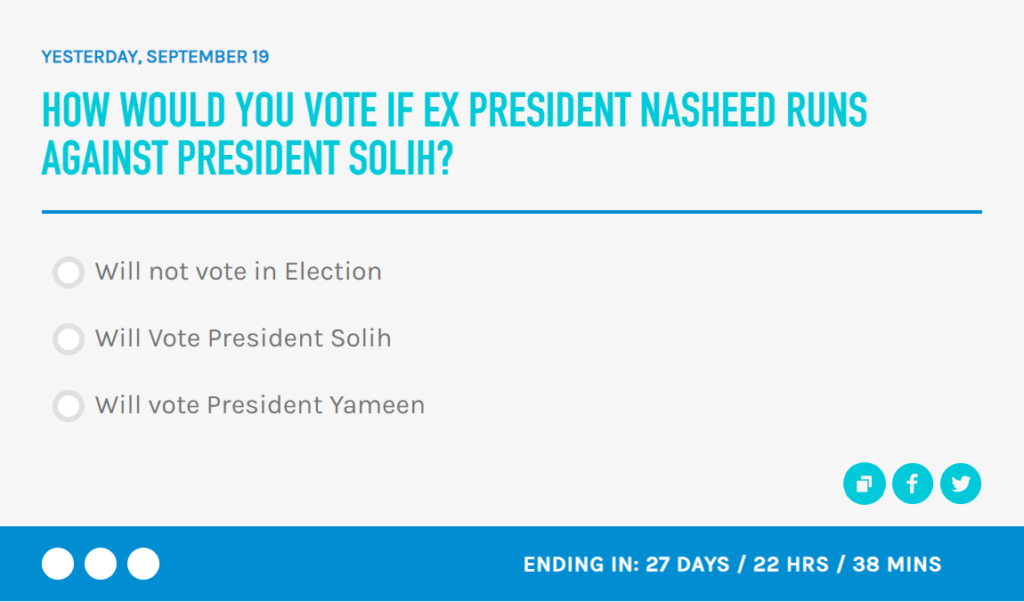This screenshot has width=1024, height=602.
Task: Click the '38 MINS' countdown value
Action: click(x=897, y=565)
